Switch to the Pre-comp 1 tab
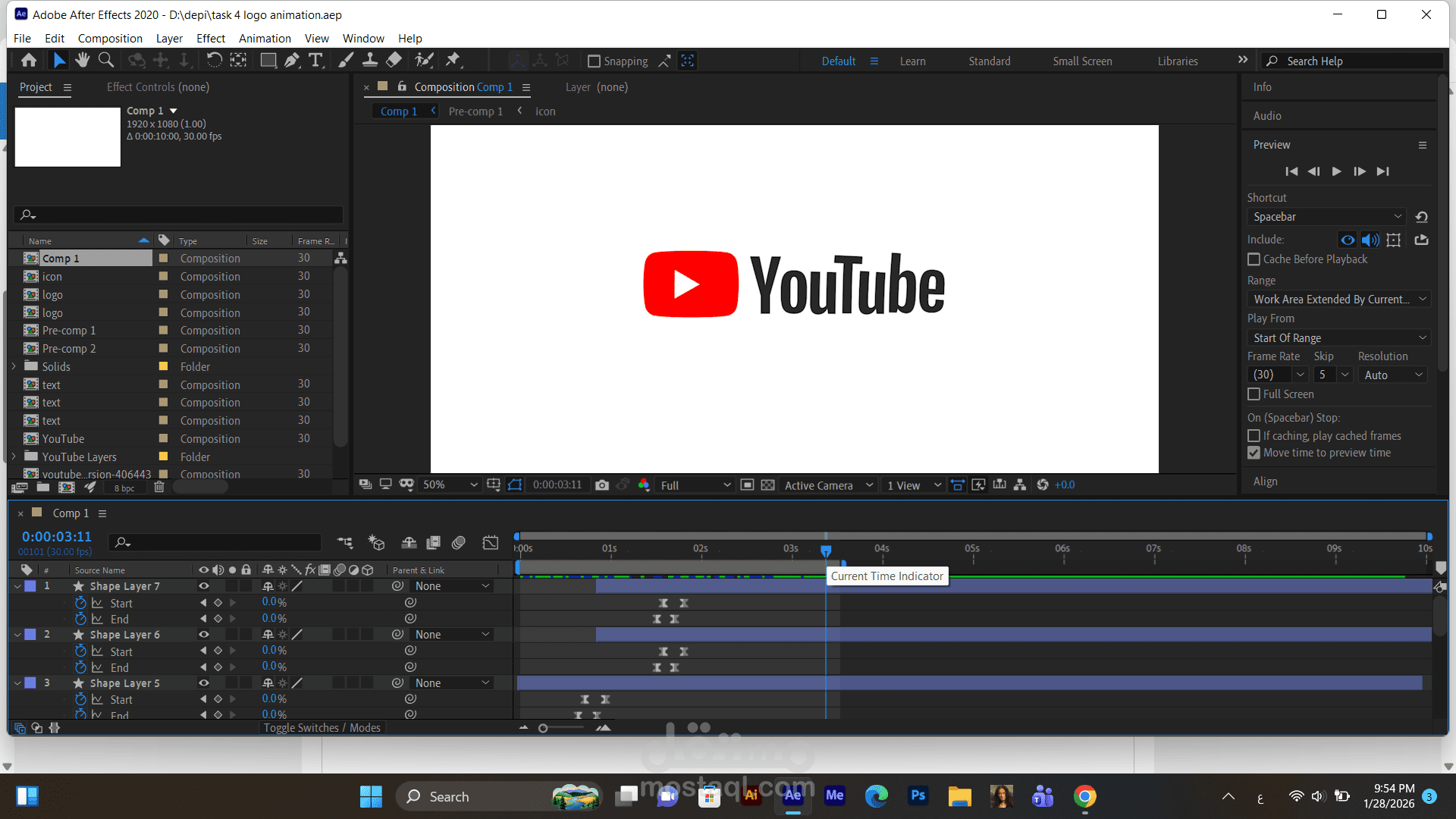 [x=475, y=111]
